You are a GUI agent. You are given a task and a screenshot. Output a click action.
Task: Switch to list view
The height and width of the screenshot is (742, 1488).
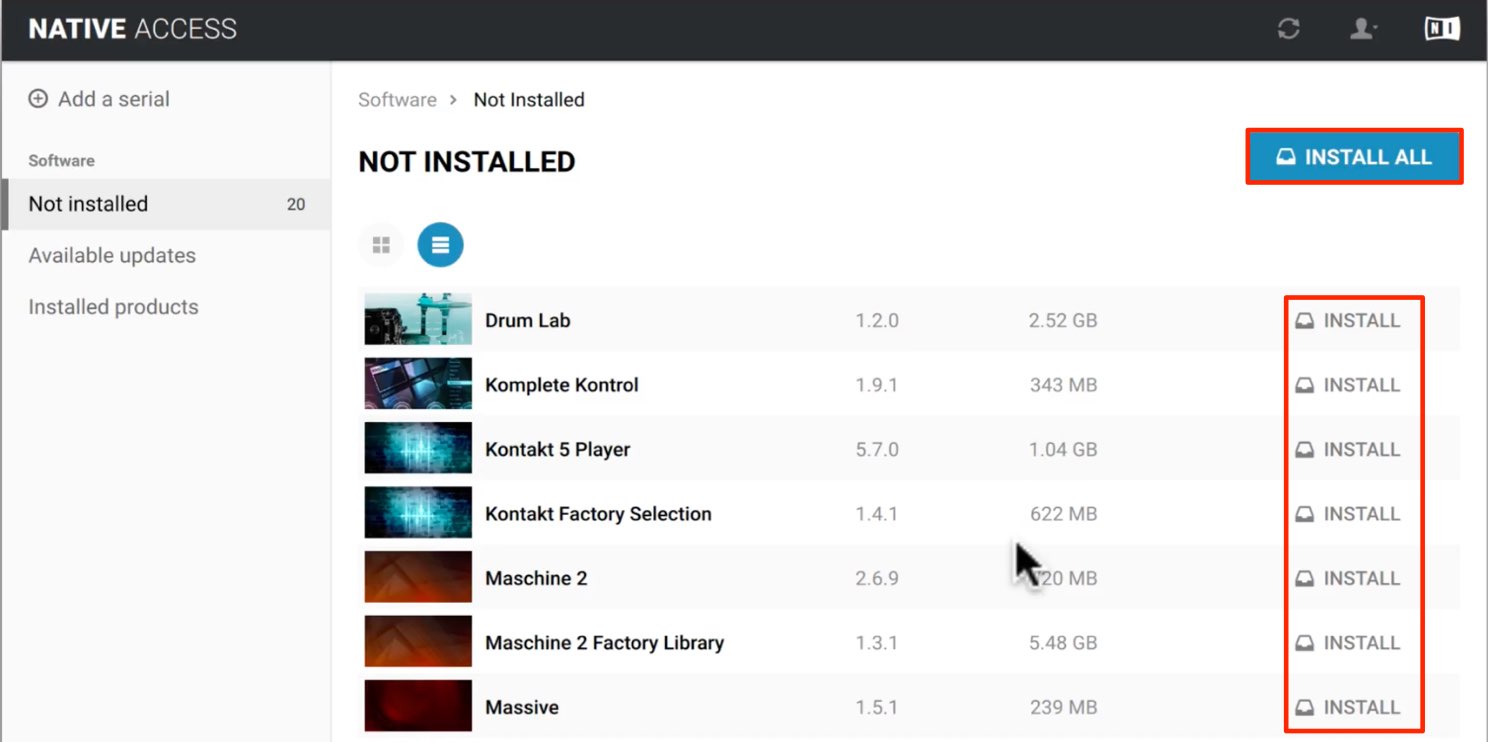[x=441, y=245]
